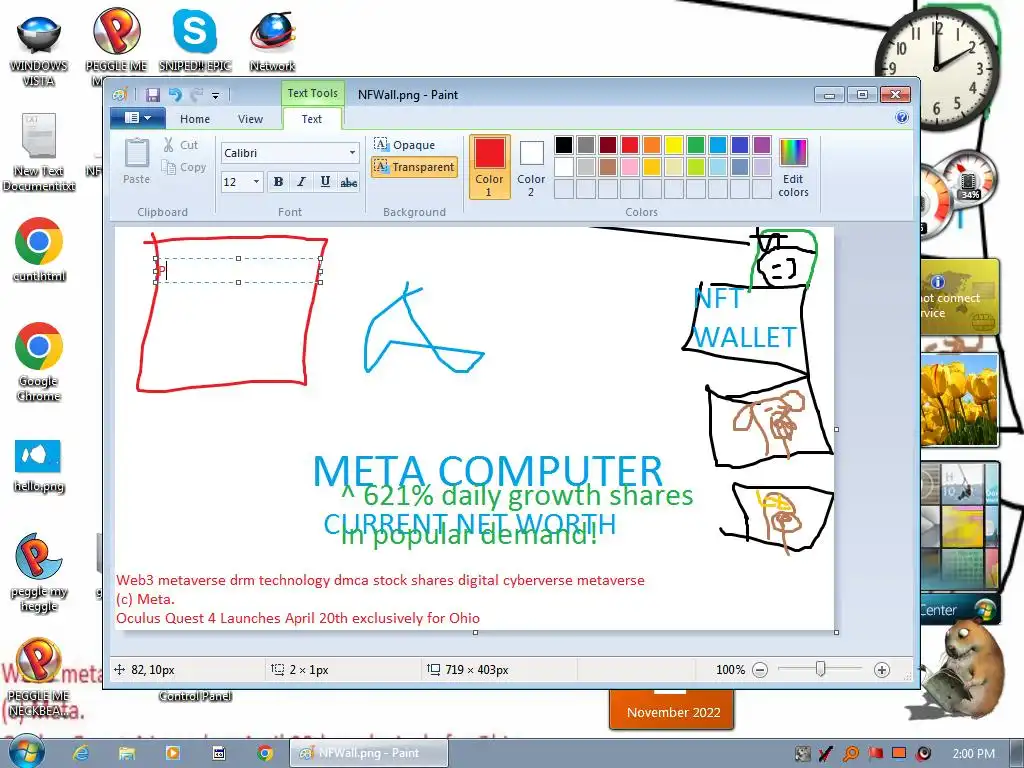Open the Customize Quick Access Toolbar dropdown
The height and width of the screenshot is (768, 1024).
(x=216, y=96)
